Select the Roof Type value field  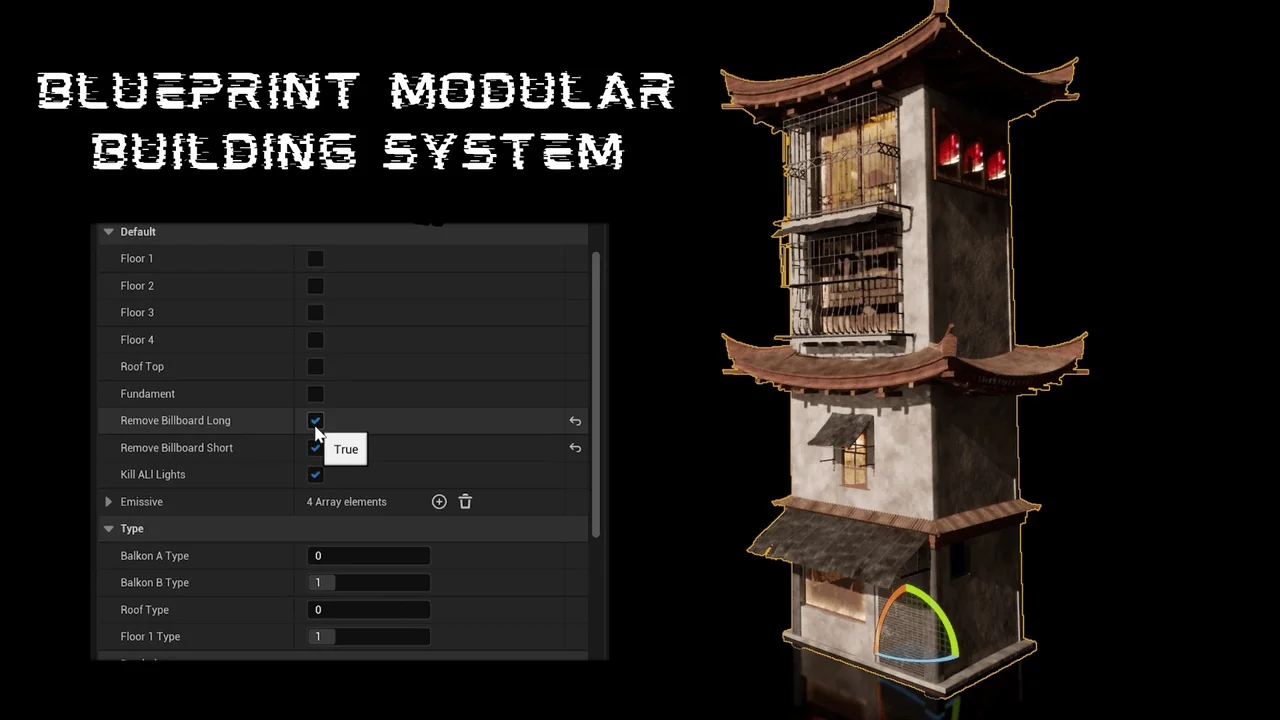[368, 610]
